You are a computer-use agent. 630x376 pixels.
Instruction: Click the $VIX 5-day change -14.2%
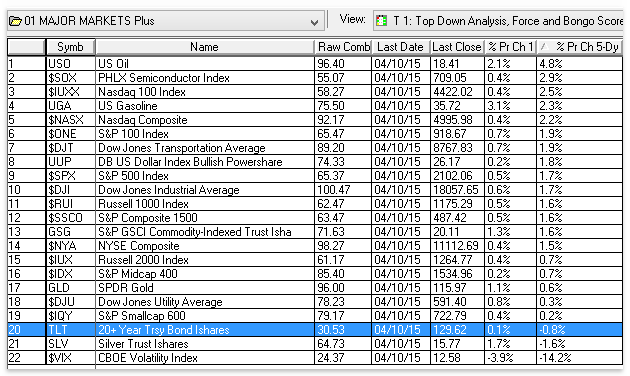click(580, 358)
